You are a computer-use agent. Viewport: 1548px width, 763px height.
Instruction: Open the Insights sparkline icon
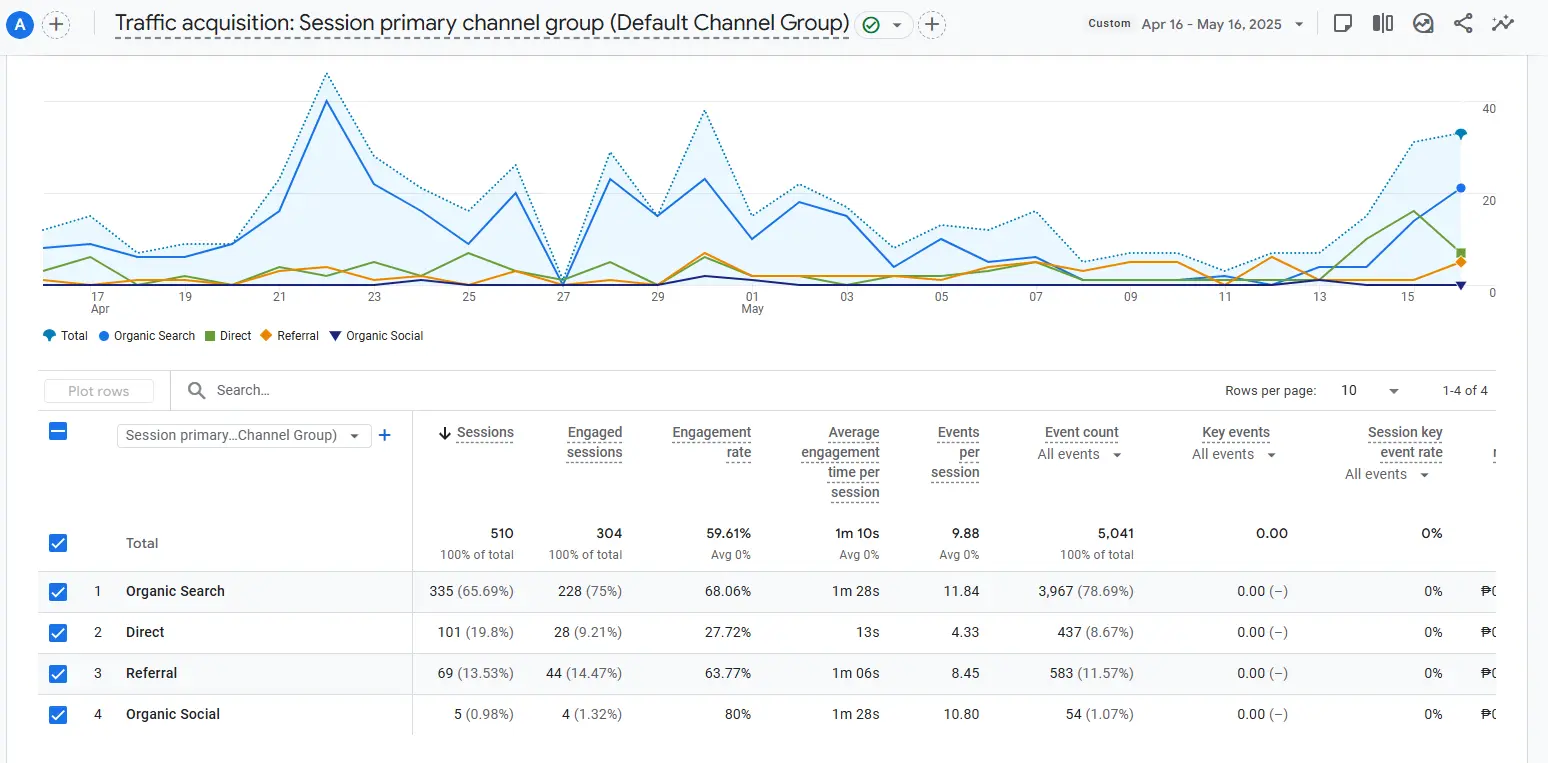1502,24
